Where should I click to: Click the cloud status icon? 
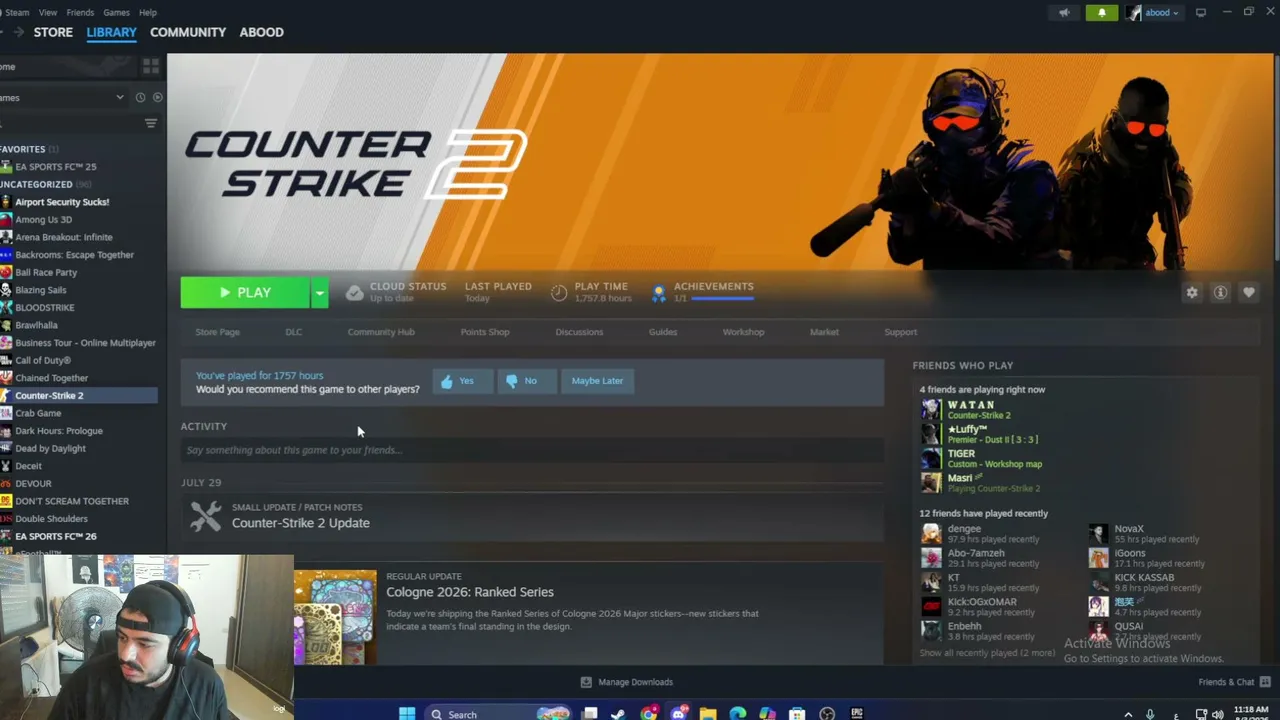355,292
